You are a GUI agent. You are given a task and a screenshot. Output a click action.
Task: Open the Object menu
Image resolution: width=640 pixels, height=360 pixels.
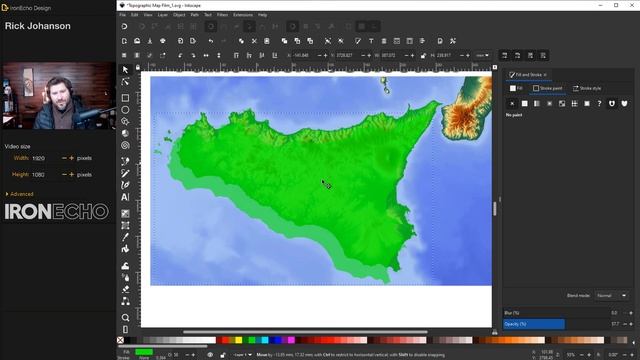click(x=179, y=15)
